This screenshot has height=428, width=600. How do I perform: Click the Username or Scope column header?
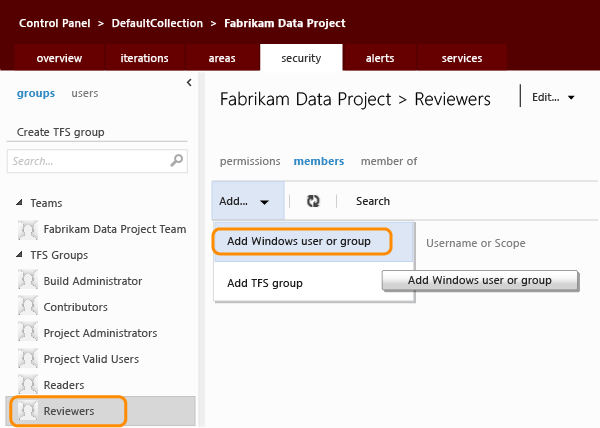pos(476,243)
